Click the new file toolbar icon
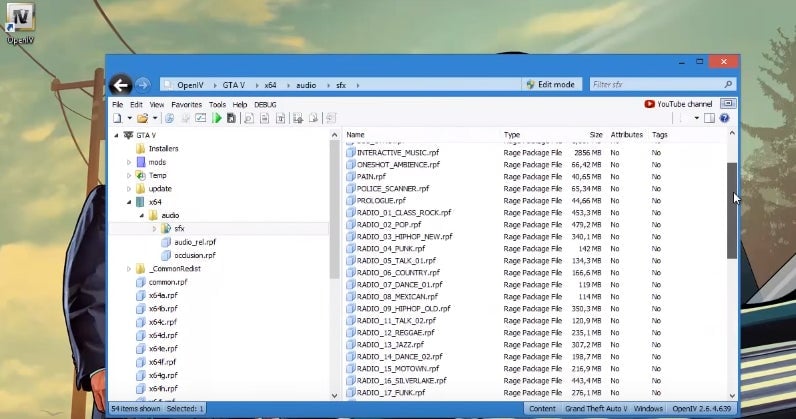Viewport: 796px width, 419px height. [x=117, y=118]
